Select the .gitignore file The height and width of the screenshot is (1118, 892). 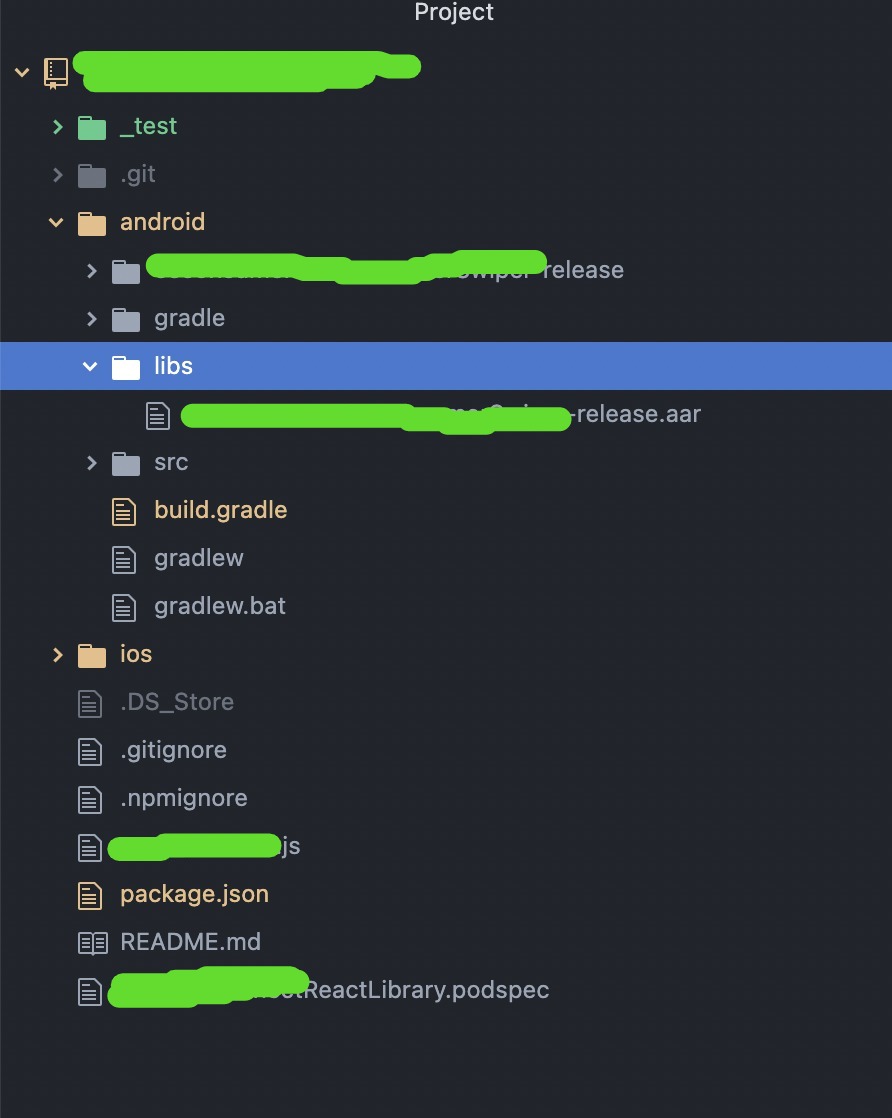pos(173,751)
